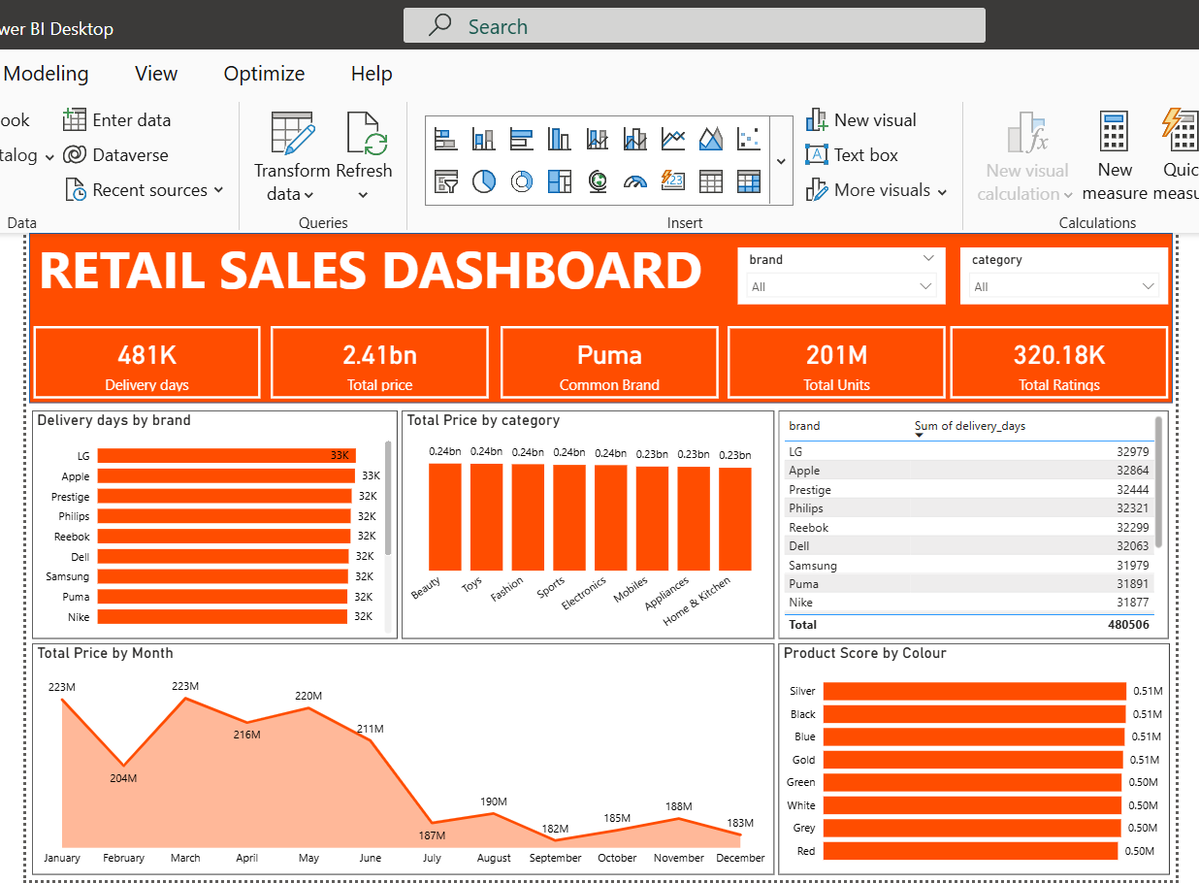
Task: Select the 2.41bn Total price card
Action: (x=379, y=362)
